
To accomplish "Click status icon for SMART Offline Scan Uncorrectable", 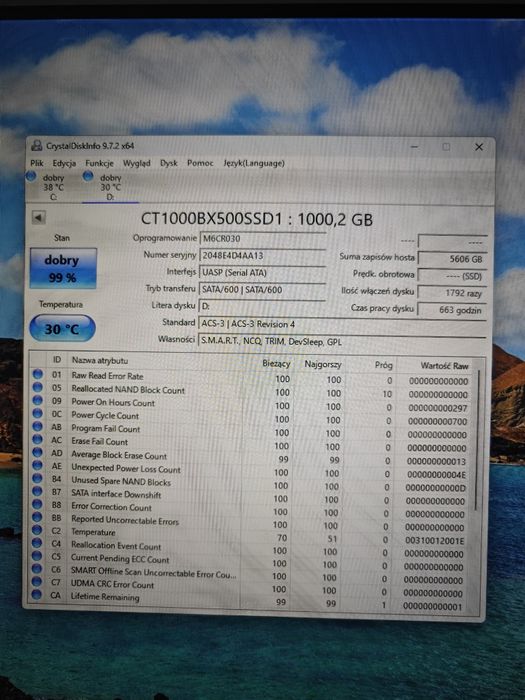I will (x=37, y=569).
